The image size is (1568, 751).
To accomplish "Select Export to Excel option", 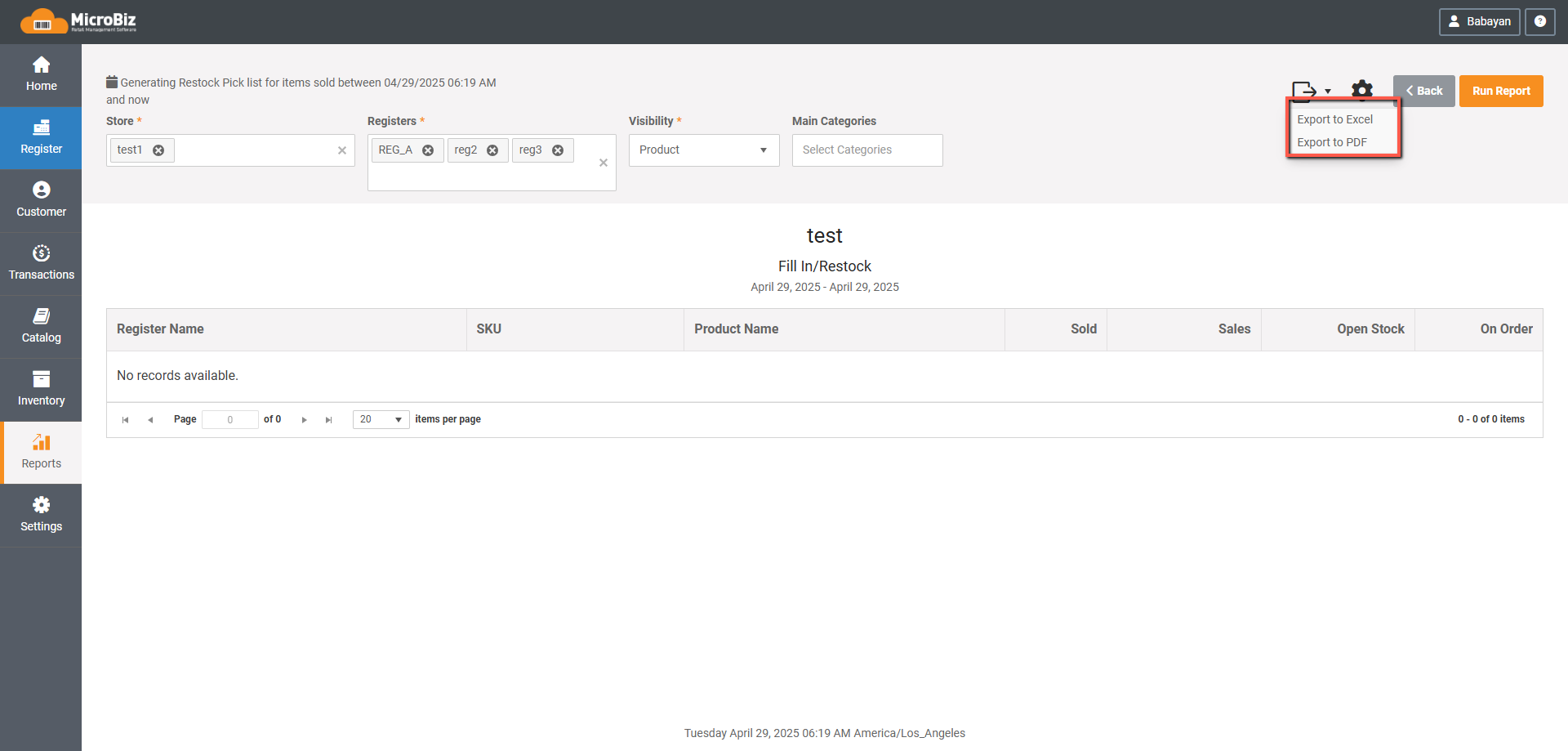I will 1335,119.
